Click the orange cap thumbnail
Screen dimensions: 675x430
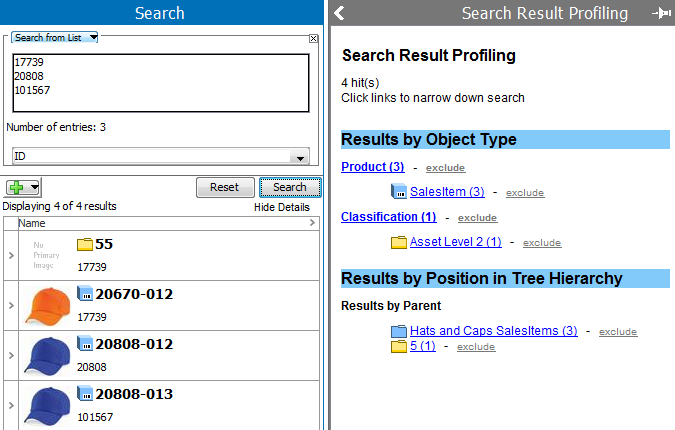pos(47,306)
